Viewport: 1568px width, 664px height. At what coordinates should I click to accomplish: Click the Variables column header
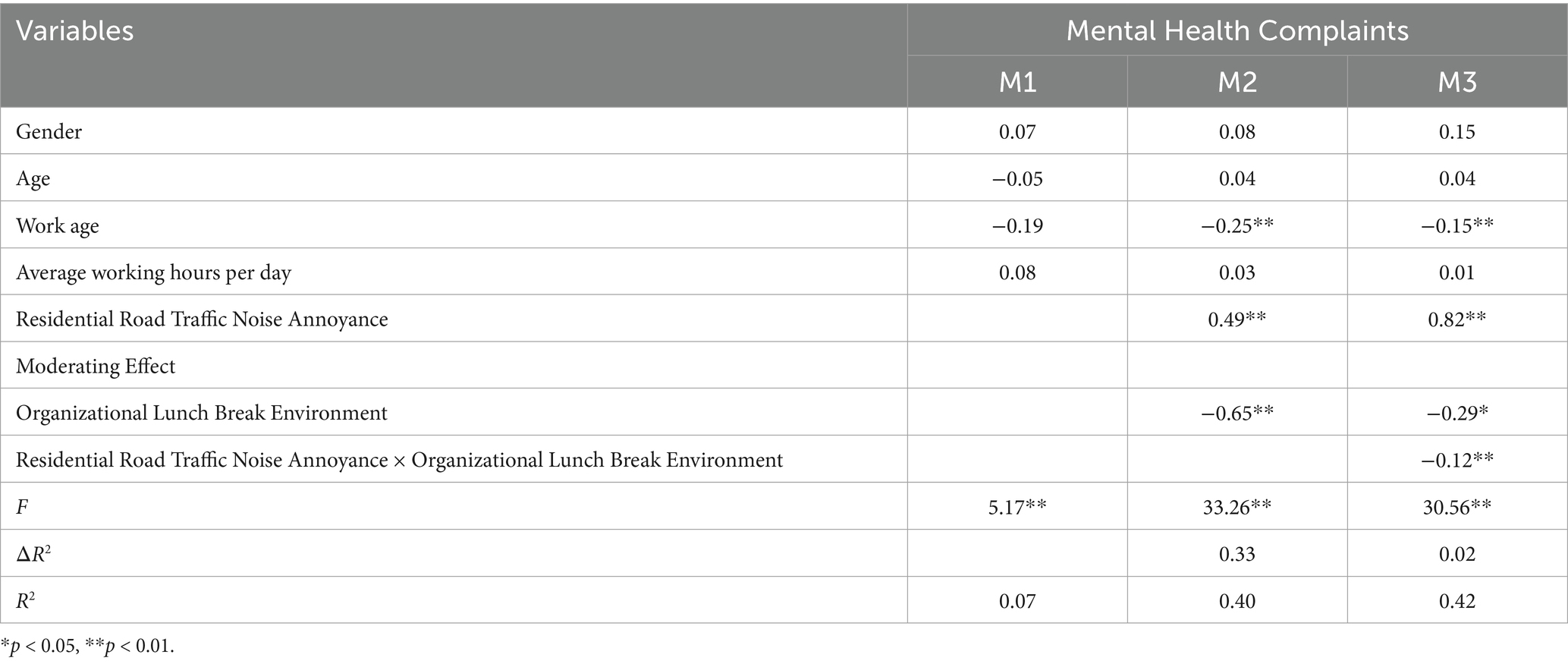(x=74, y=31)
